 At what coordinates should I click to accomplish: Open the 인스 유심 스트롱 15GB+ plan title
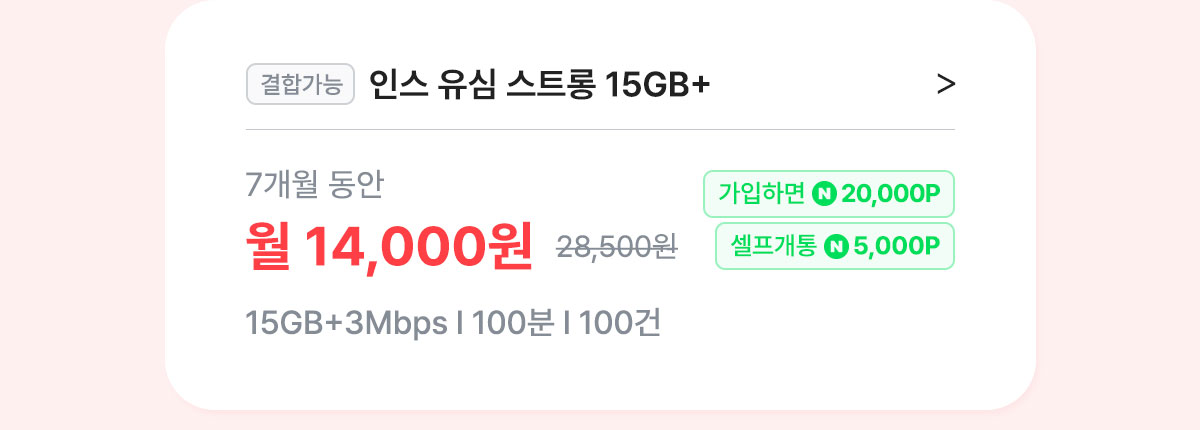click(540, 85)
